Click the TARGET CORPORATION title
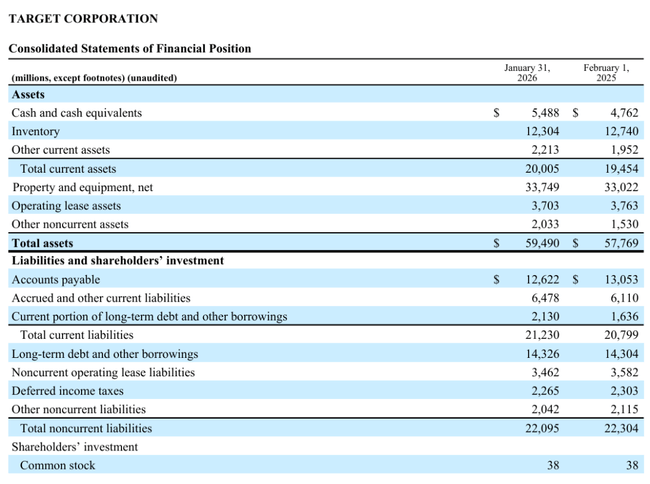The height and width of the screenshot is (484, 650). click(83, 19)
